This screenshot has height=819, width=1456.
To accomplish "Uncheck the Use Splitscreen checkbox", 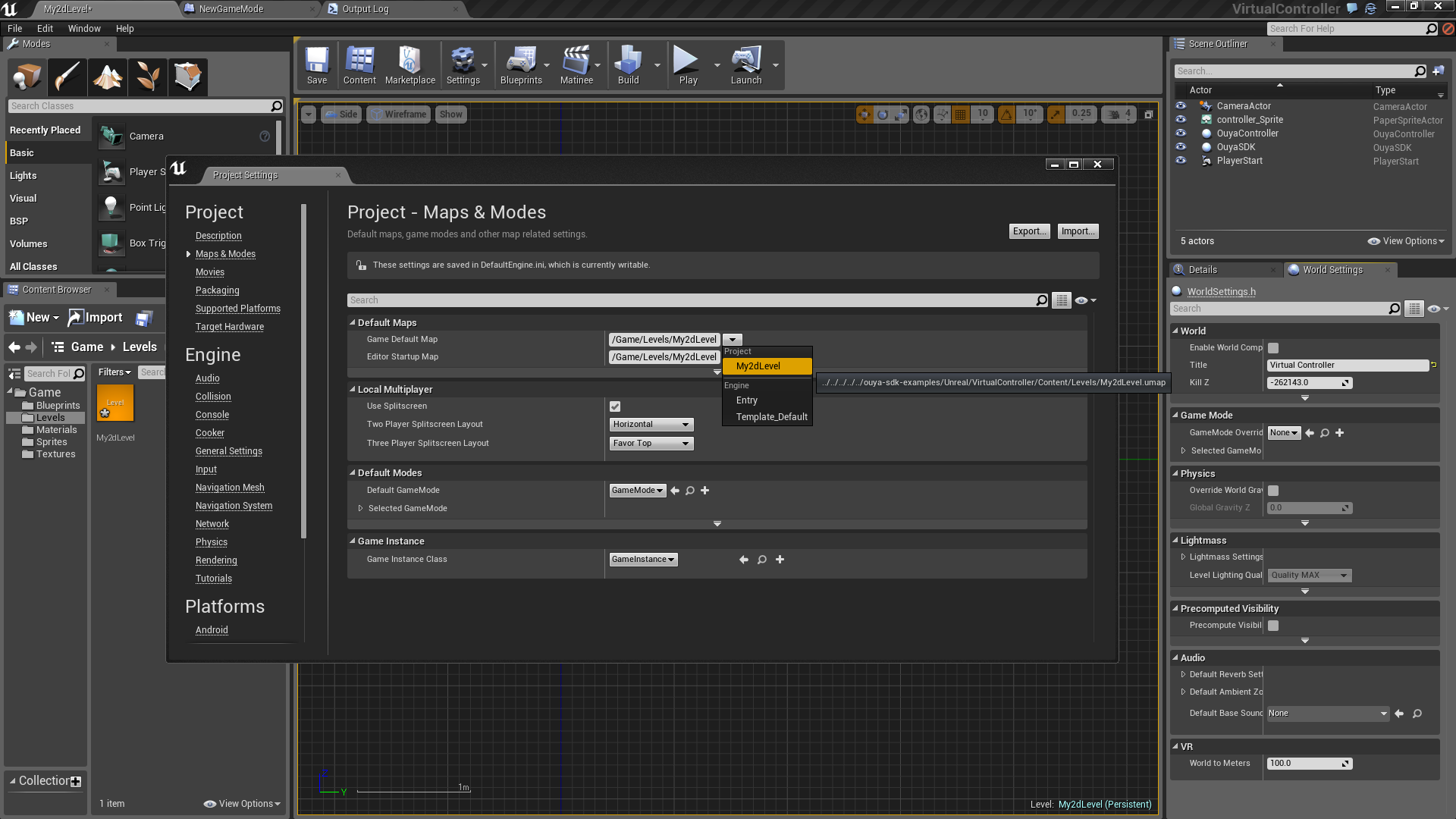I will click(x=615, y=406).
